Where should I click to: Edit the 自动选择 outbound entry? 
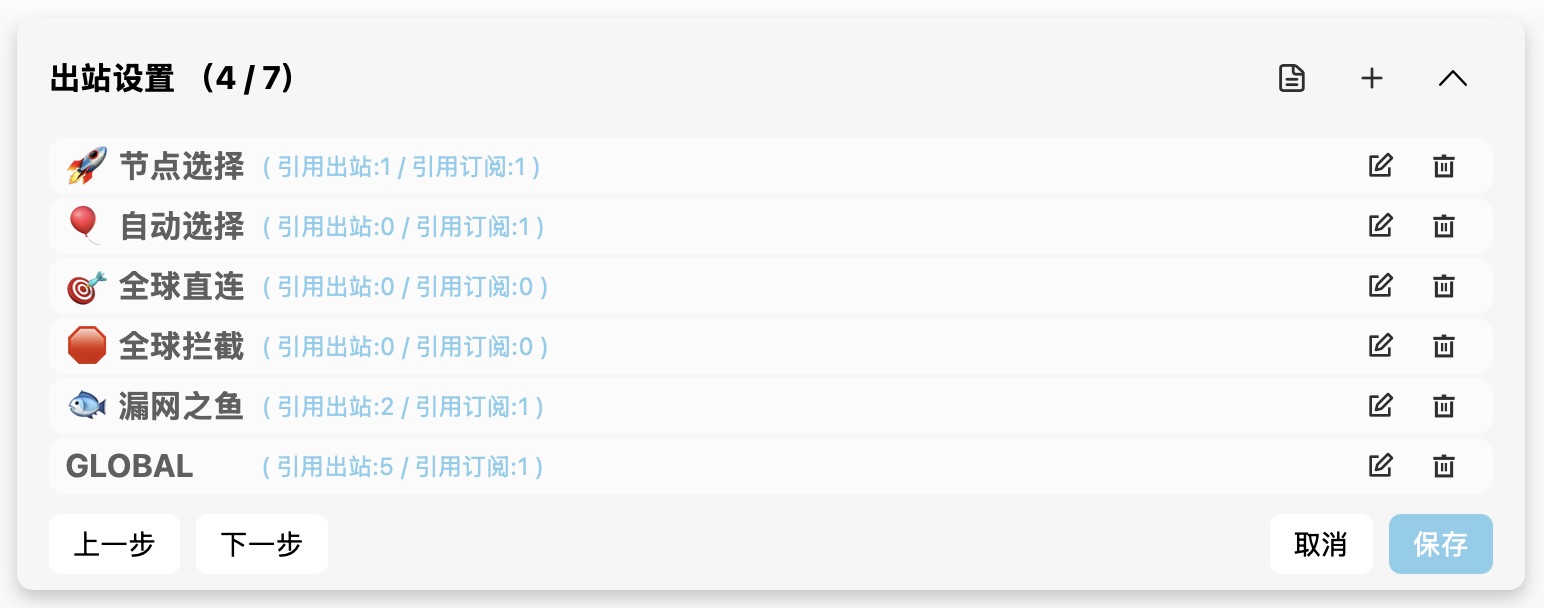pyautogui.click(x=1380, y=226)
